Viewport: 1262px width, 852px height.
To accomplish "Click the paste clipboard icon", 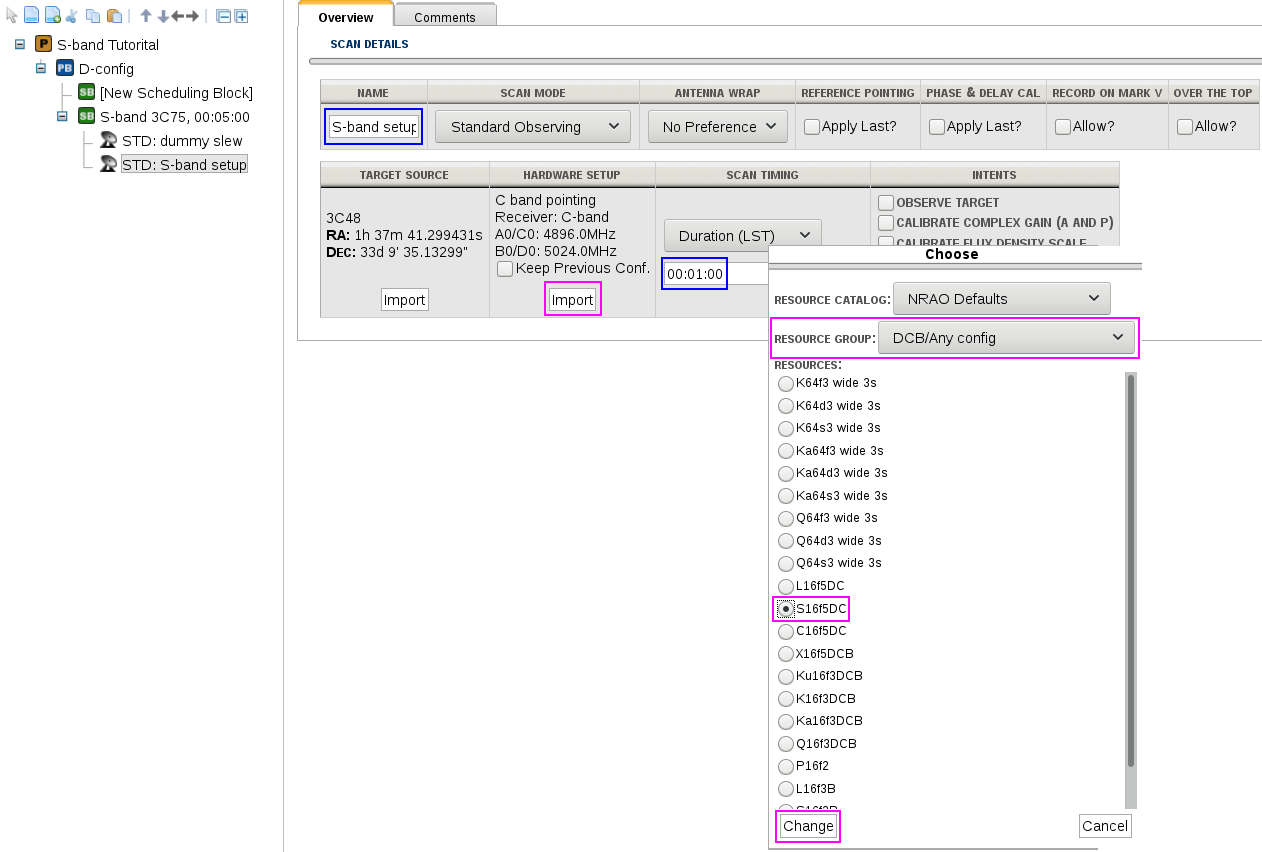I will [x=114, y=16].
